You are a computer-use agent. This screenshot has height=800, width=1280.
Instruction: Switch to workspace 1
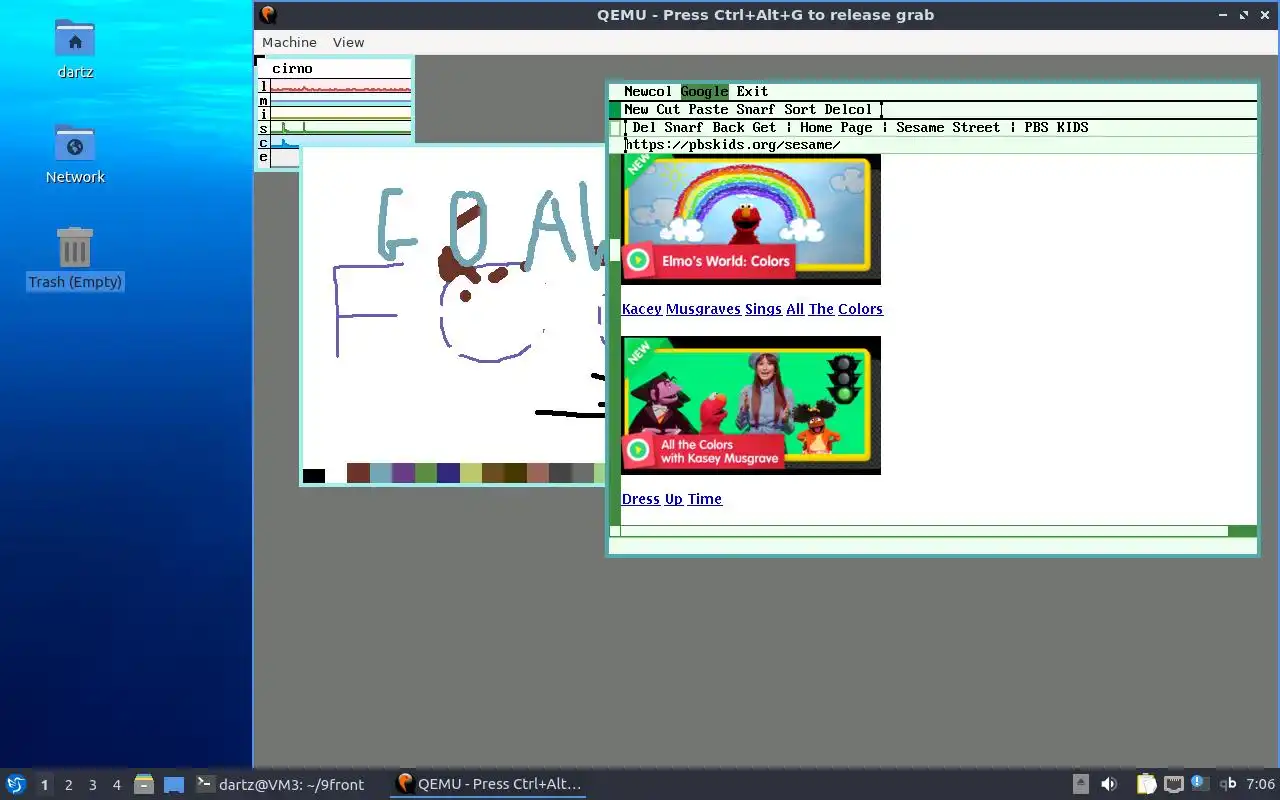click(x=44, y=785)
